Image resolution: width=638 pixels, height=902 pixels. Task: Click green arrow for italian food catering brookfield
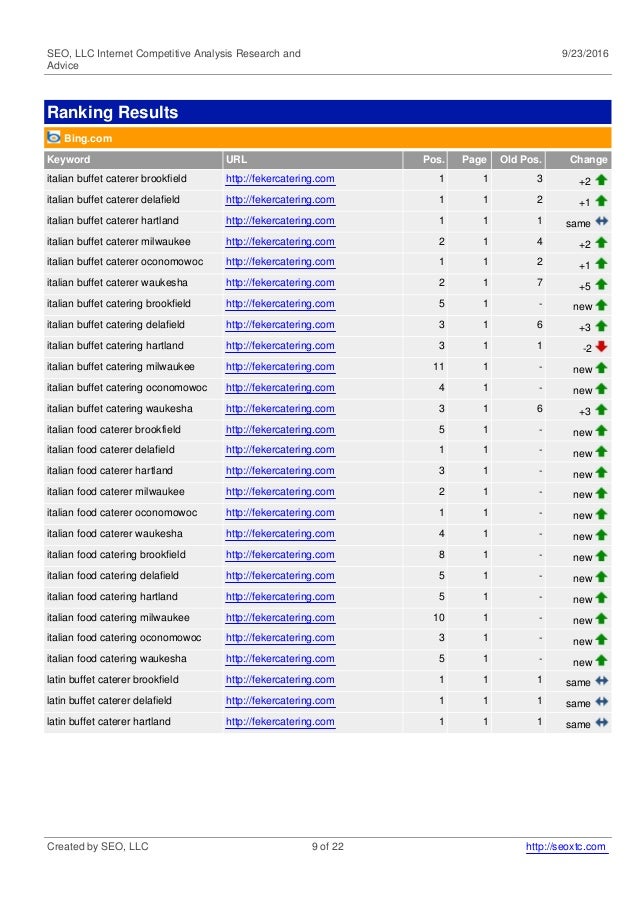pos(601,556)
